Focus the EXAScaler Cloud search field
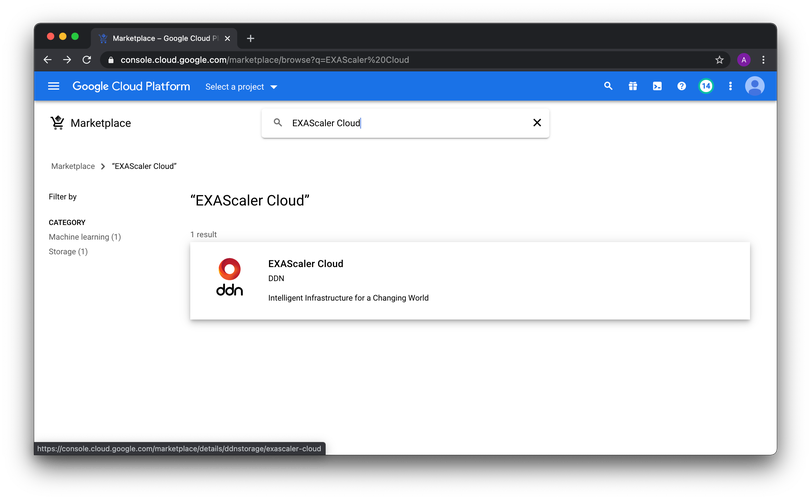The height and width of the screenshot is (500, 811). tap(405, 123)
